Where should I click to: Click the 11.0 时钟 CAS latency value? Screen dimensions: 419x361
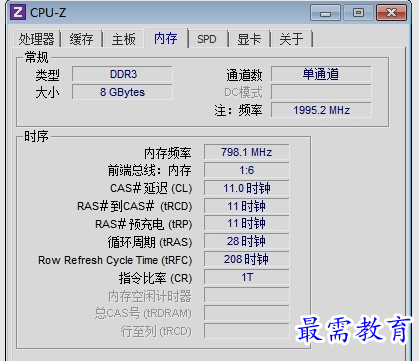coord(246,188)
